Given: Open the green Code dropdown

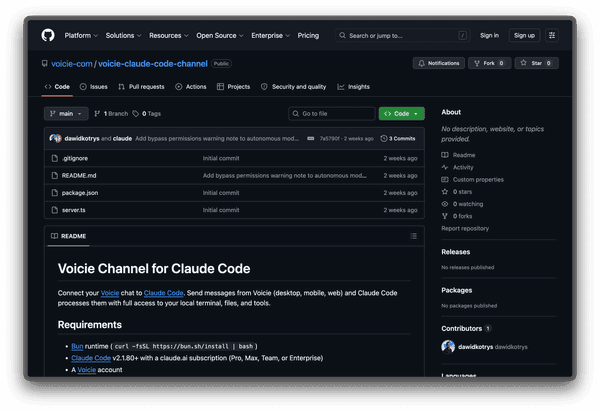Looking at the screenshot, I should tap(401, 114).
